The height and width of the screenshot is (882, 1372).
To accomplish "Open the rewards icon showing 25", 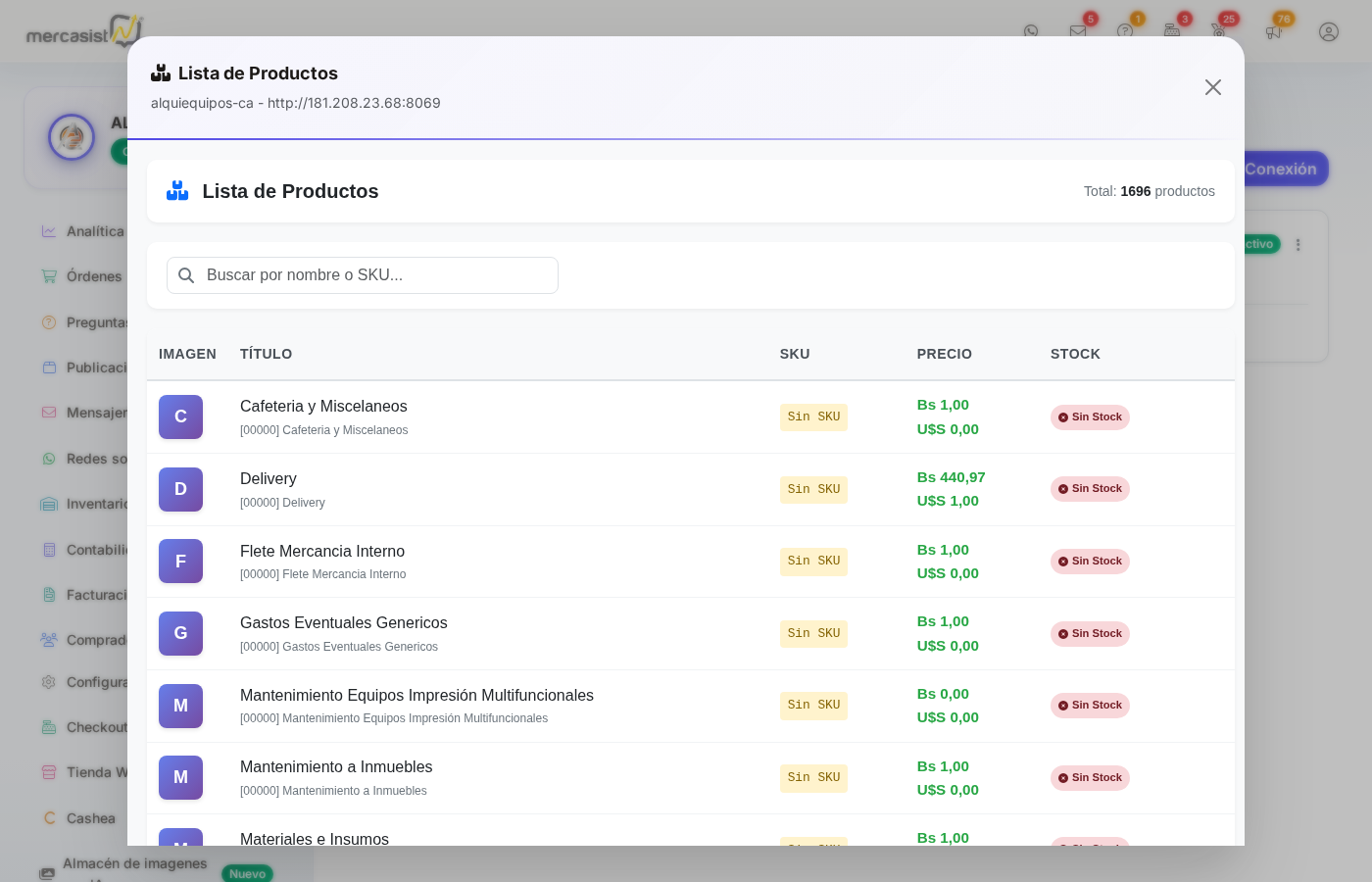I will coord(1218,32).
